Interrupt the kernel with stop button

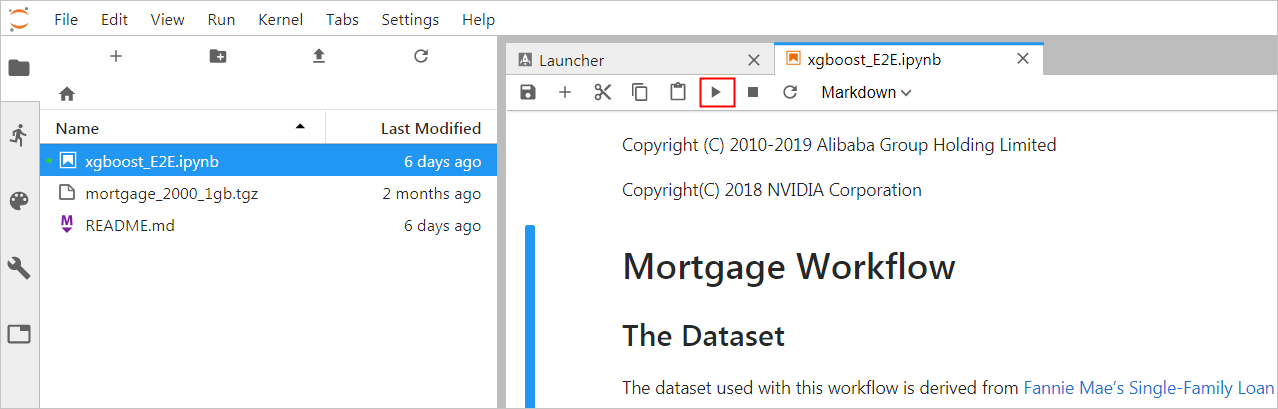[x=753, y=92]
